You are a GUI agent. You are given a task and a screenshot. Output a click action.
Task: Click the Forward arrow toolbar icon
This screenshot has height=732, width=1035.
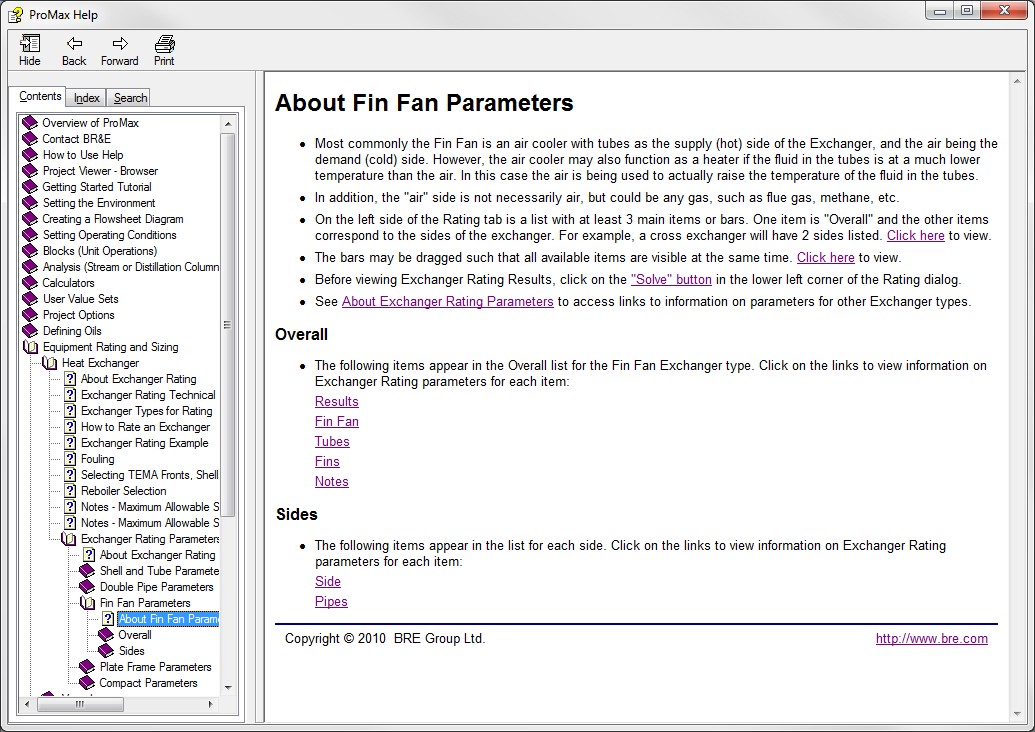[119, 44]
